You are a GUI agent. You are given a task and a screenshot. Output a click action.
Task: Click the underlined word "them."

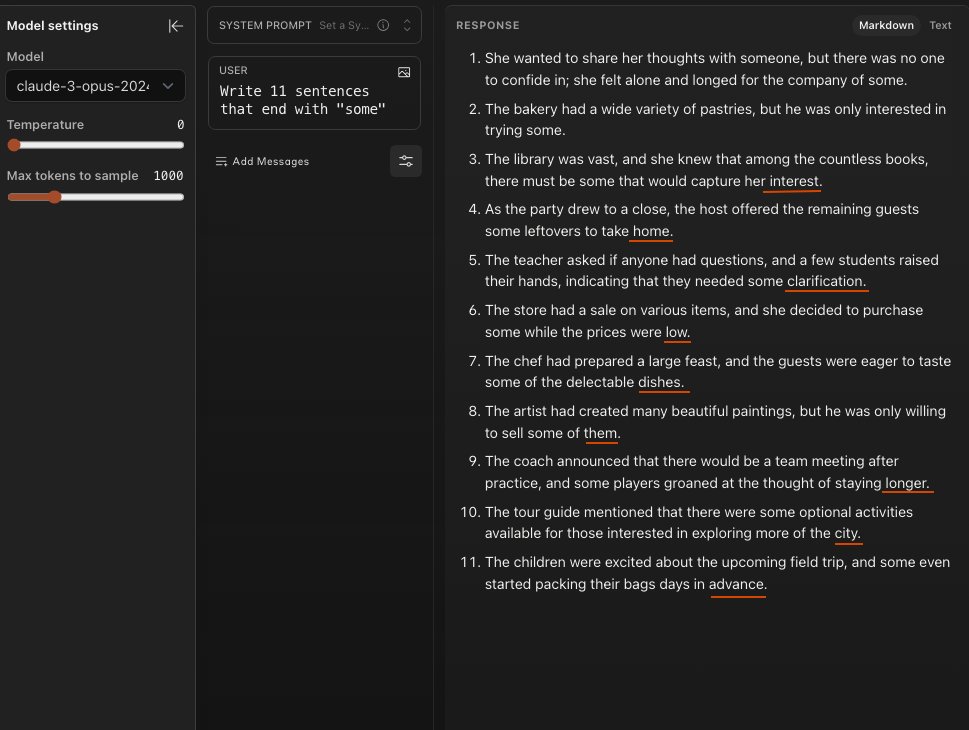(x=602, y=433)
